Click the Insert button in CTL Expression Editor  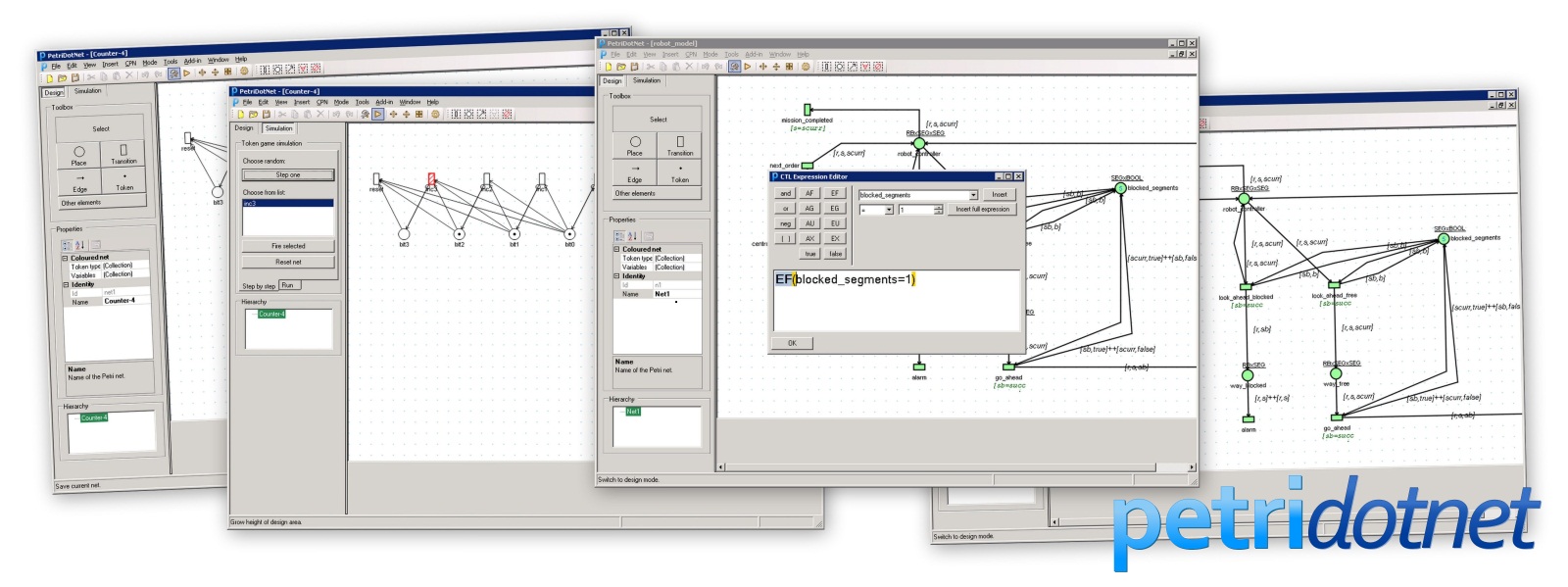999,195
